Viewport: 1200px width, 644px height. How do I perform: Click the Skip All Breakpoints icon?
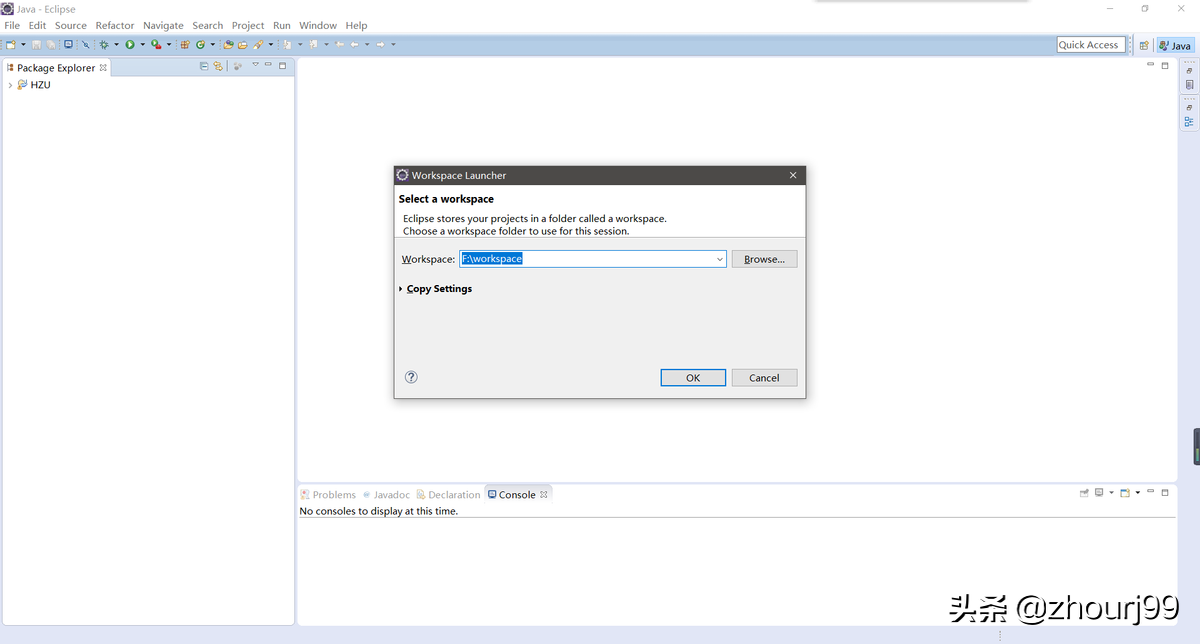pos(86,45)
